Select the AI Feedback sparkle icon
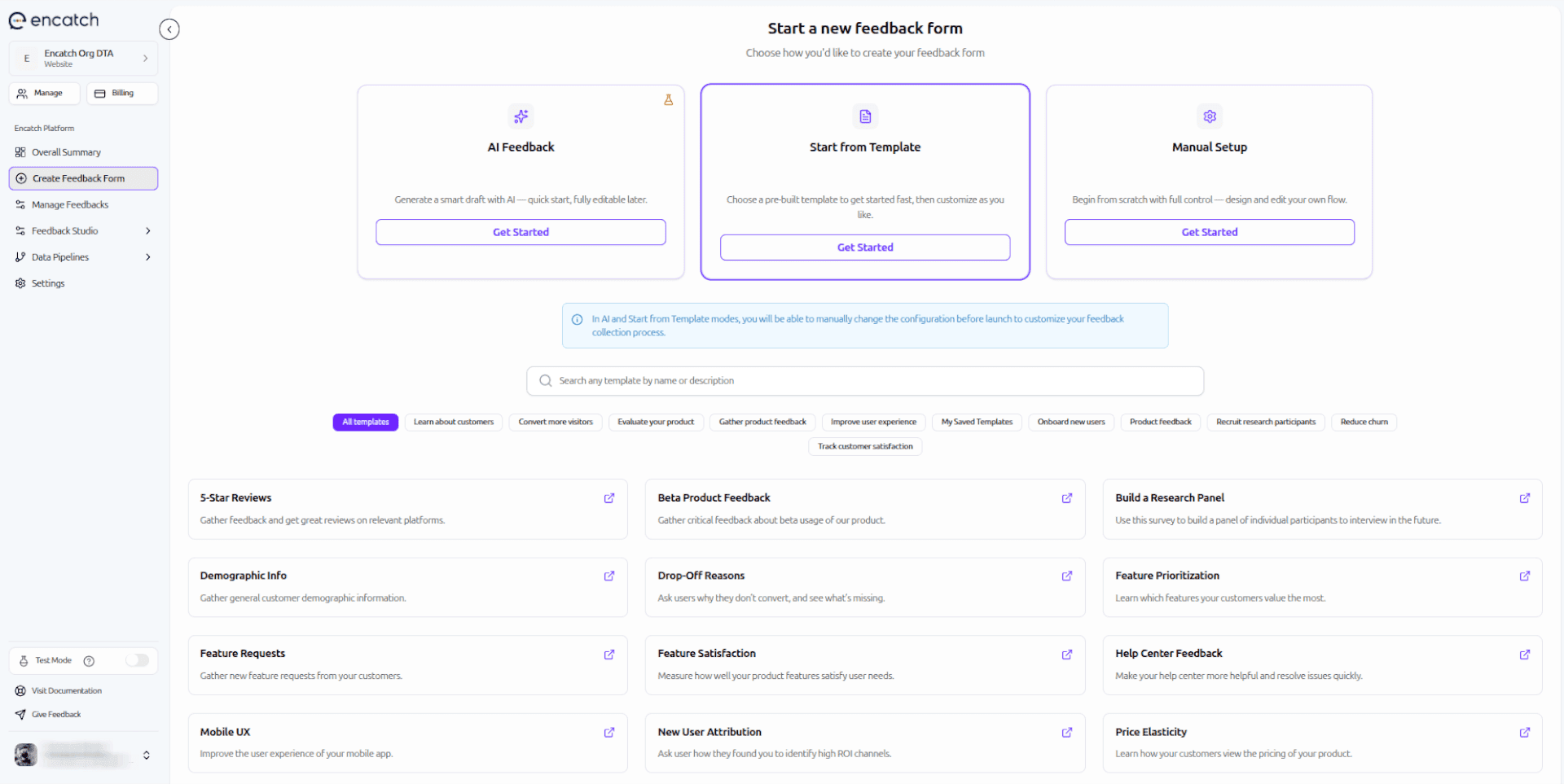 [521, 116]
